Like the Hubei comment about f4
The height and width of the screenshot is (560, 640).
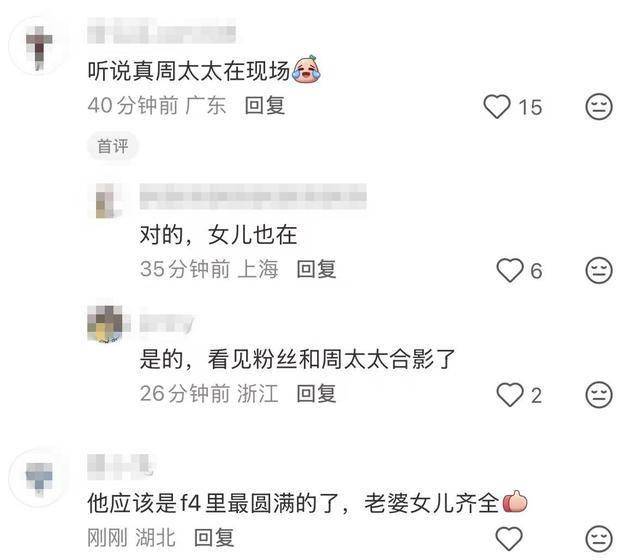[509, 538]
